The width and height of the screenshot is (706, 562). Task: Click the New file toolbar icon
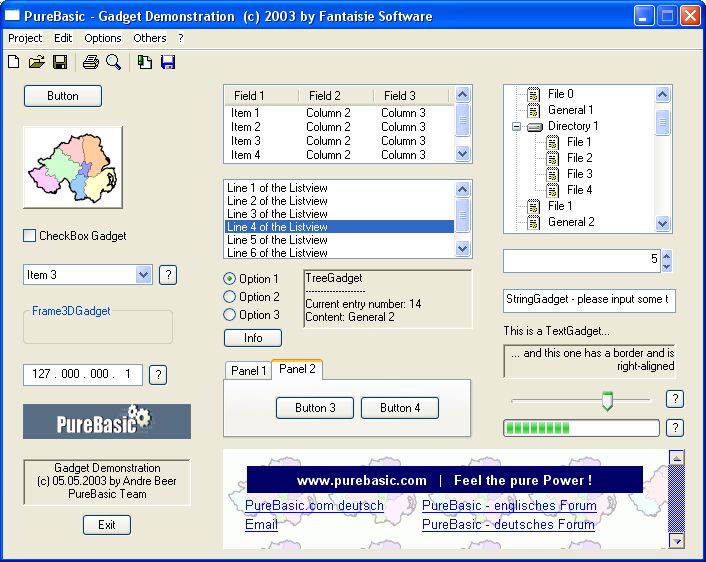[x=14, y=62]
